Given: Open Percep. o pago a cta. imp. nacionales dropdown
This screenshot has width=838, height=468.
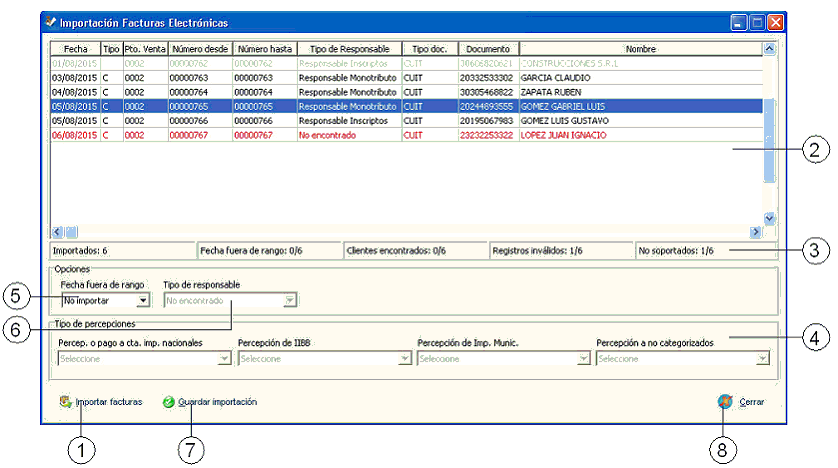Looking at the screenshot, I should 226,358.
